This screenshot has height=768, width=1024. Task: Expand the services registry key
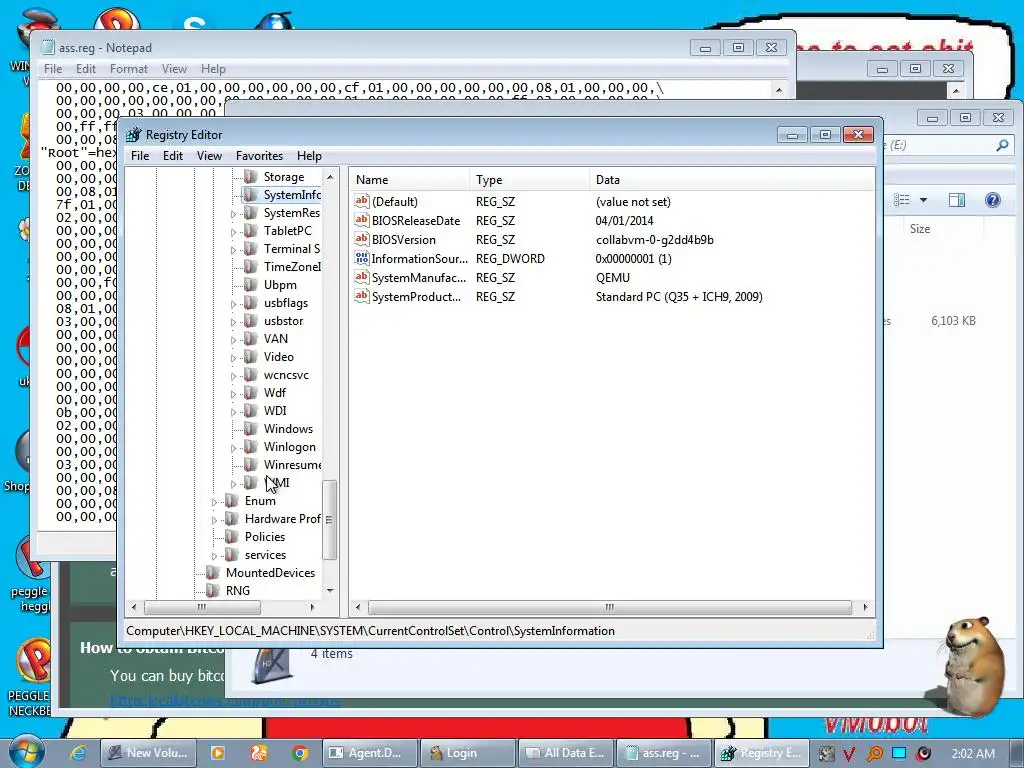pyautogui.click(x=214, y=556)
